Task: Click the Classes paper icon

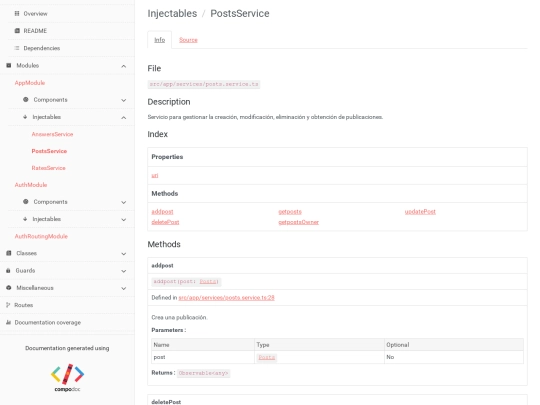Action: (x=9, y=253)
